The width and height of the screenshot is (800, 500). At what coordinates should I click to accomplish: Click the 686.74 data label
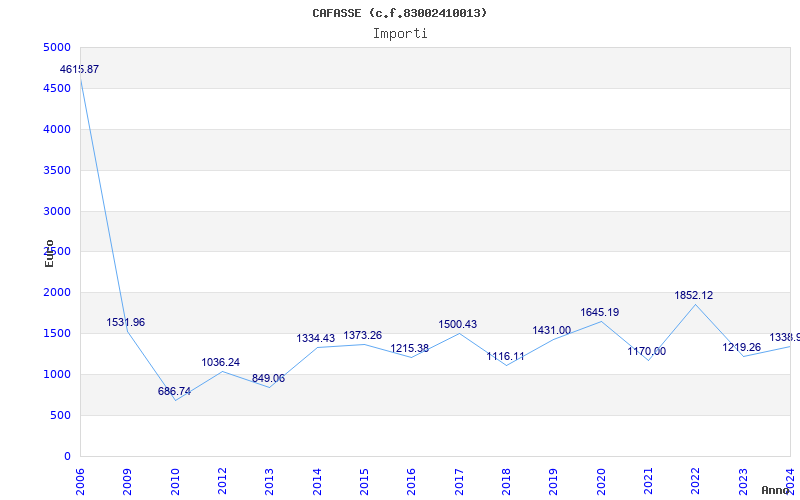[x=174, y=391]
